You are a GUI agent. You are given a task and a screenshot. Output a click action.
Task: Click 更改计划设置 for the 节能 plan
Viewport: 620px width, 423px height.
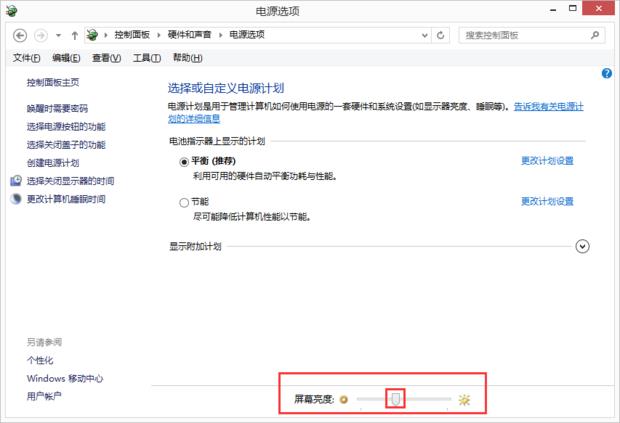coord(547,201)
